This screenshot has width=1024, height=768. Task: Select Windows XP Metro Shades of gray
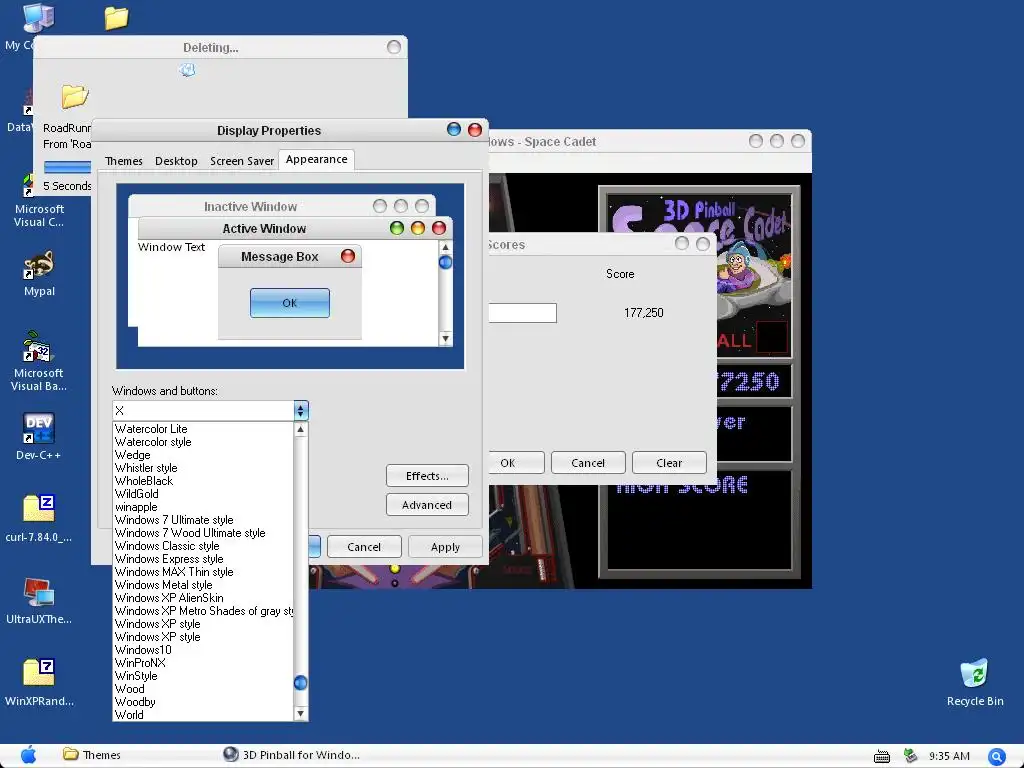[203, 611]
